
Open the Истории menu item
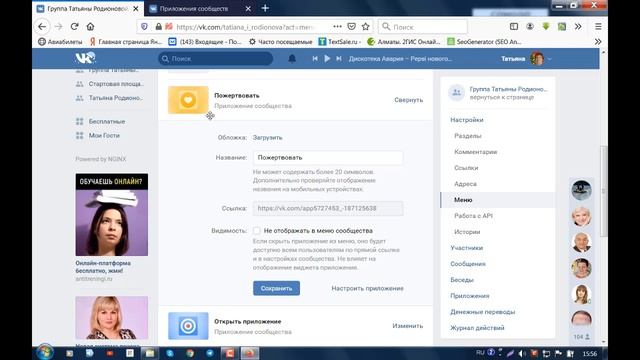point(467,232)
